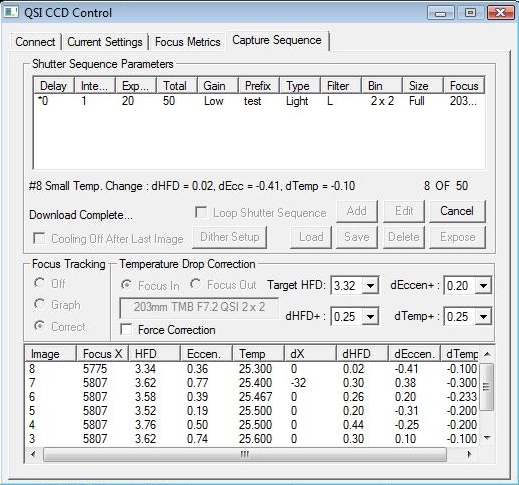Minimize the QSI CCD Control window
The image size is (519, 485).
click(440, 13)
